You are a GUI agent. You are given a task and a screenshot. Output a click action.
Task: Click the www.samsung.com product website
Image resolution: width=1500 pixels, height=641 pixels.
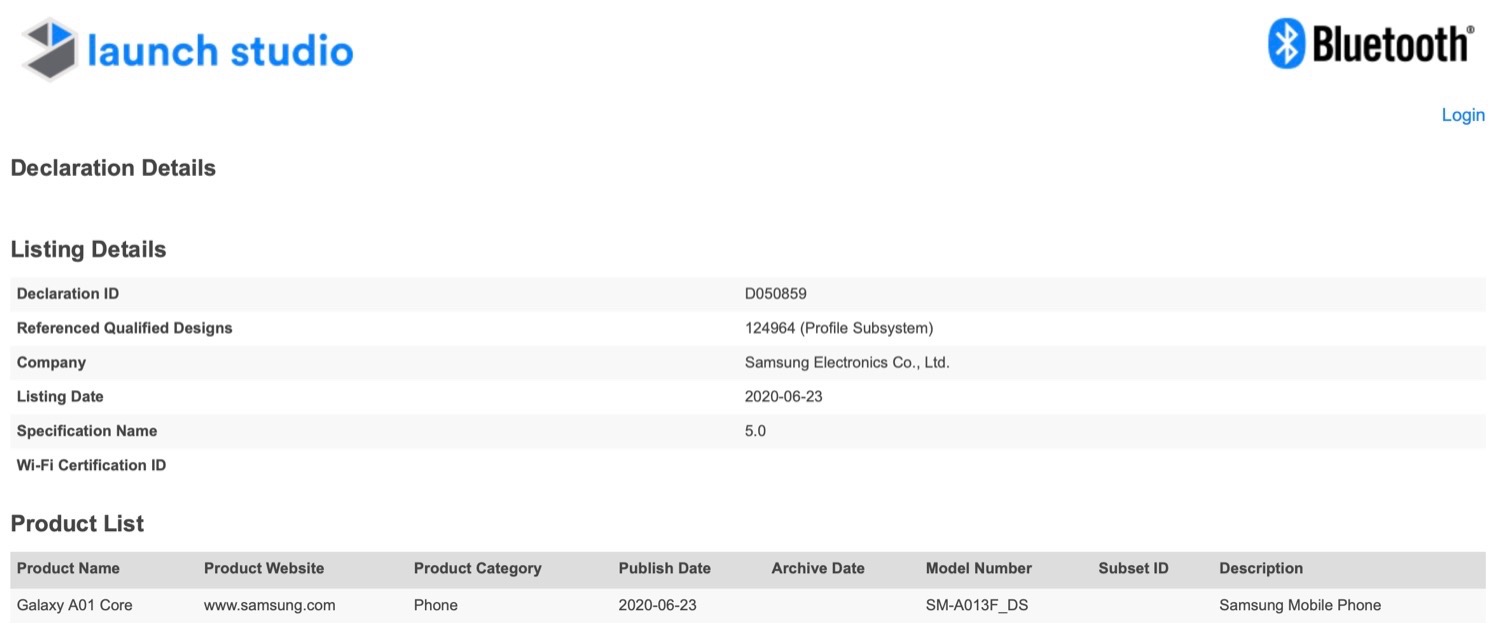coord(269,605)
